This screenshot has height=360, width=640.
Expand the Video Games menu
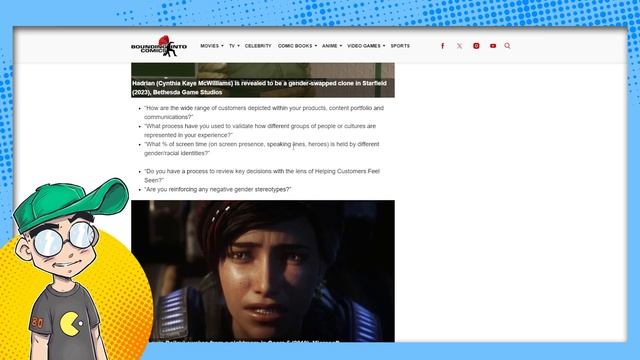click(x=366, y=46)
